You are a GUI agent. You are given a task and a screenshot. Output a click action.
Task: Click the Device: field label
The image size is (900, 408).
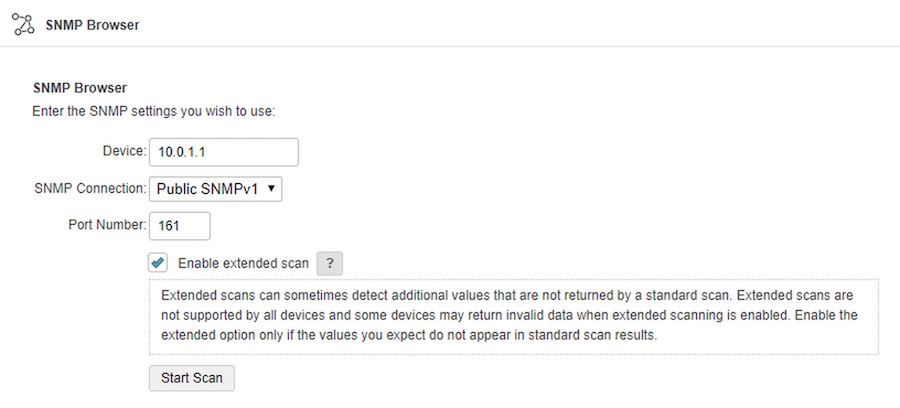pos(125,151)
